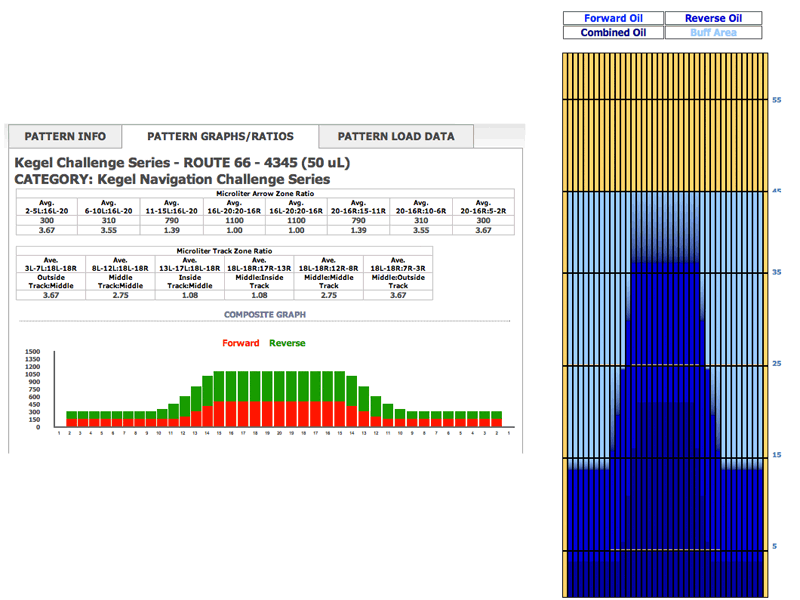Click the 1.08 ratio under 'Inside Track:Middle'
Viewport: 800px width, 600px height.
pos(190,295)
